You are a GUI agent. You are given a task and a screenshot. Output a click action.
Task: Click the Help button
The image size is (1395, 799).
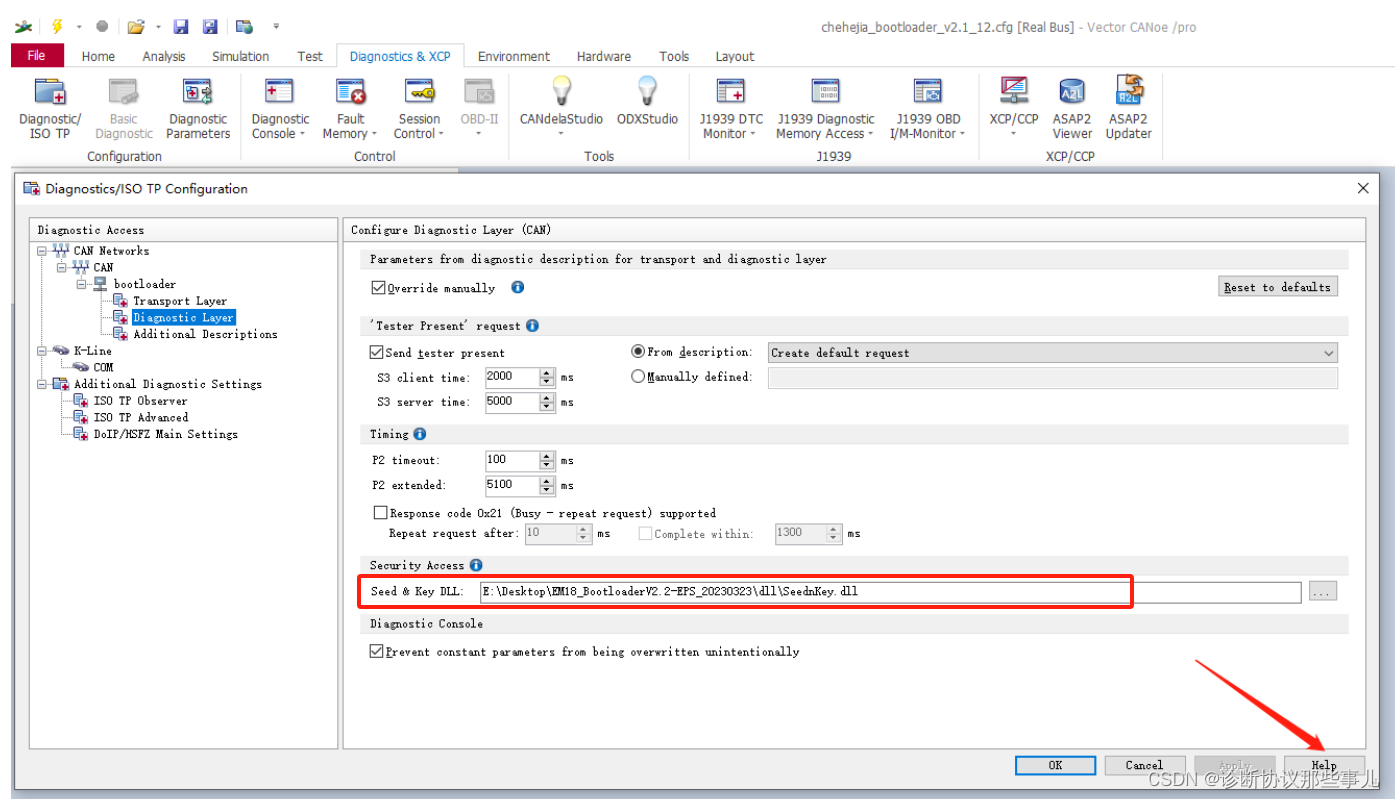(1324, 765)
